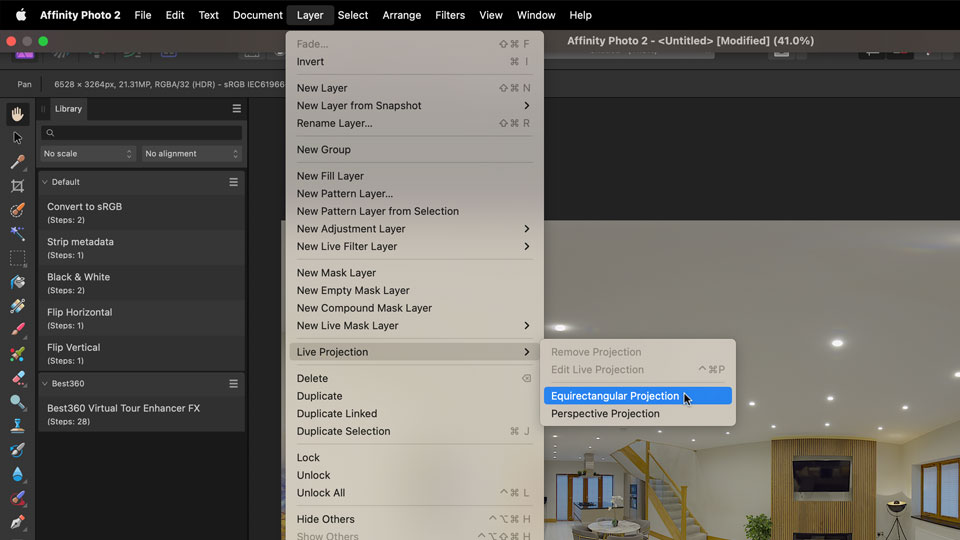Viewport: 960px width, 540px height.
Task: Select the Pen tool
Action: [17, 522]
